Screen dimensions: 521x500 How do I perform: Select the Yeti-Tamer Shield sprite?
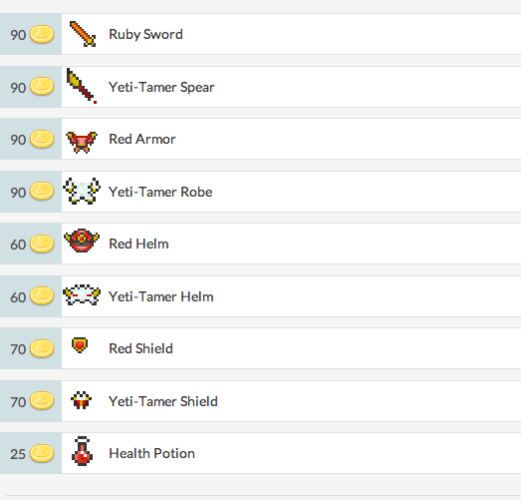[x=81, y=400]
